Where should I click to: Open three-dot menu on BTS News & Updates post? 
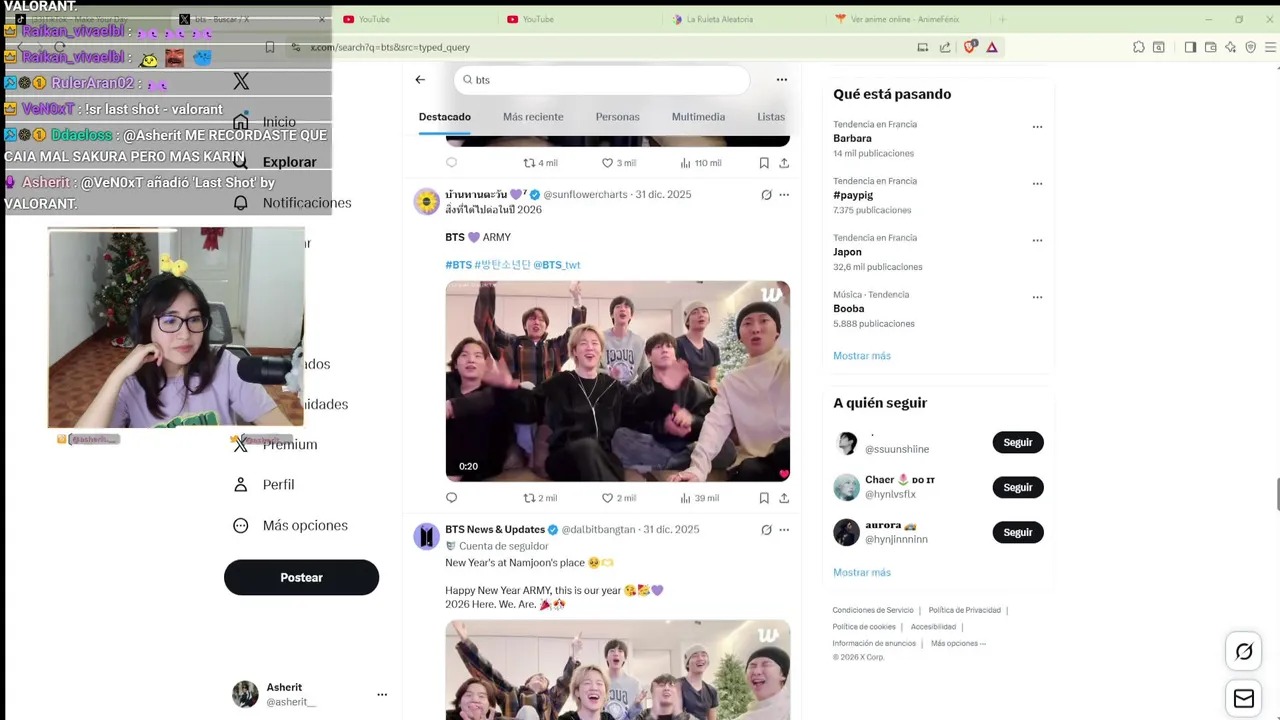pos(784,530)
